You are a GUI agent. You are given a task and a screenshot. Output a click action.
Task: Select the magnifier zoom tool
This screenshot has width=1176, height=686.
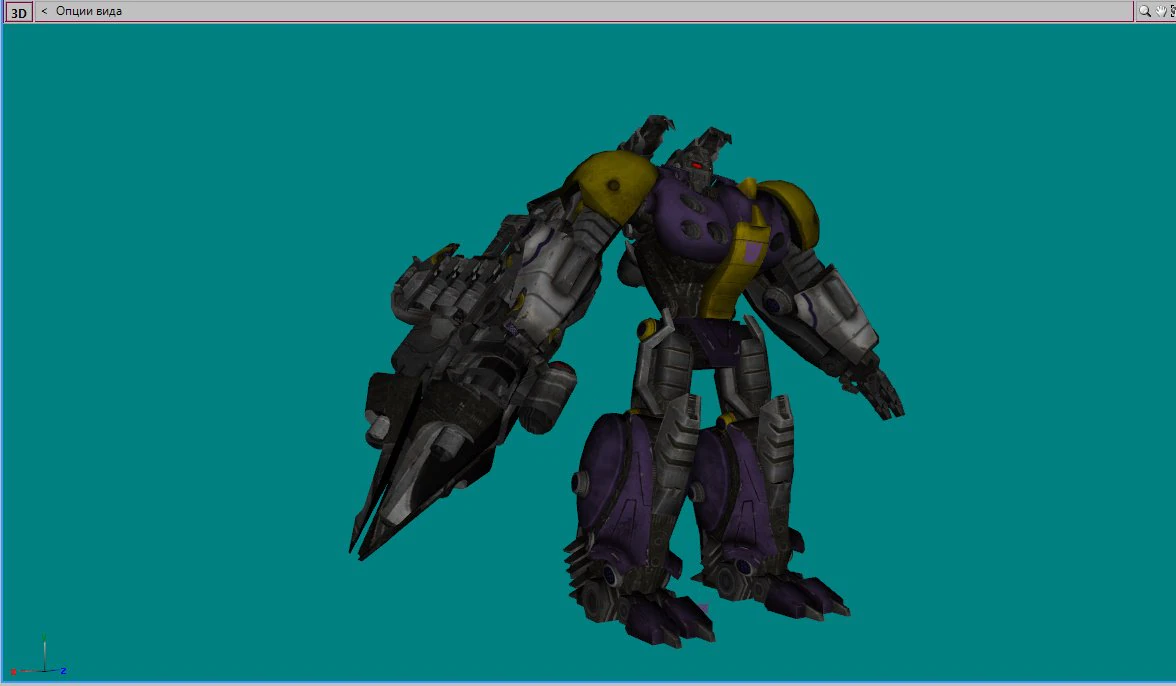pyautogui.click(x=1144, y=11)
